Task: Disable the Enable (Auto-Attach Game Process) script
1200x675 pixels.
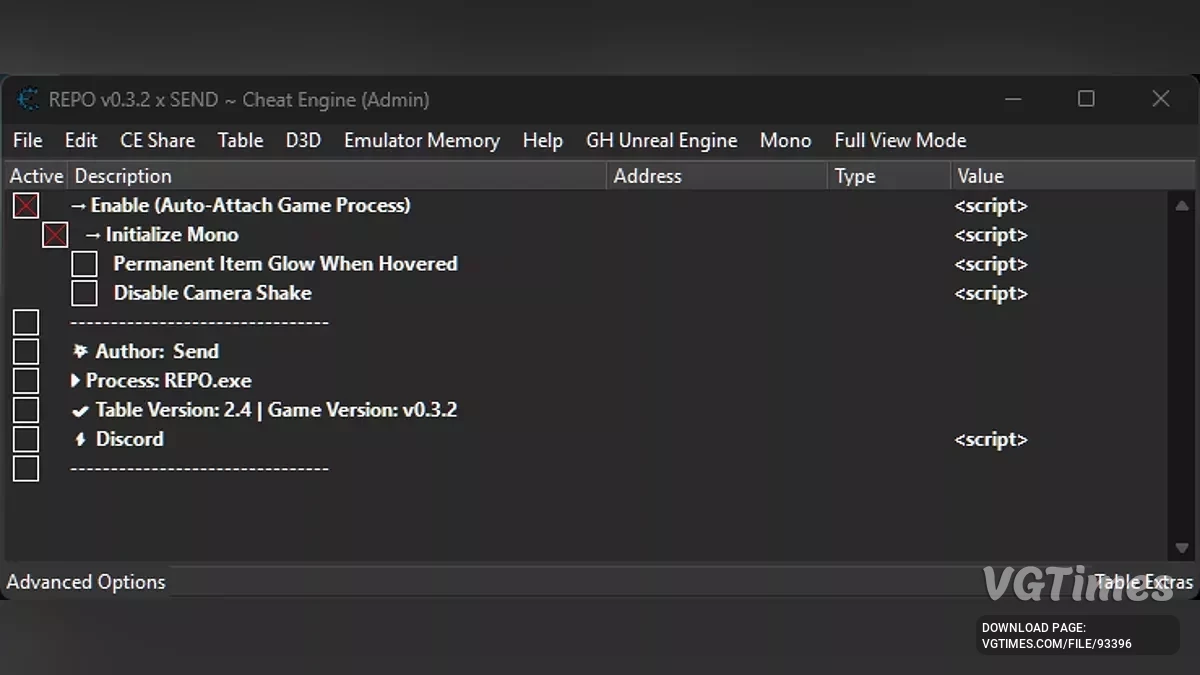Action: click(x=25, y=205)
